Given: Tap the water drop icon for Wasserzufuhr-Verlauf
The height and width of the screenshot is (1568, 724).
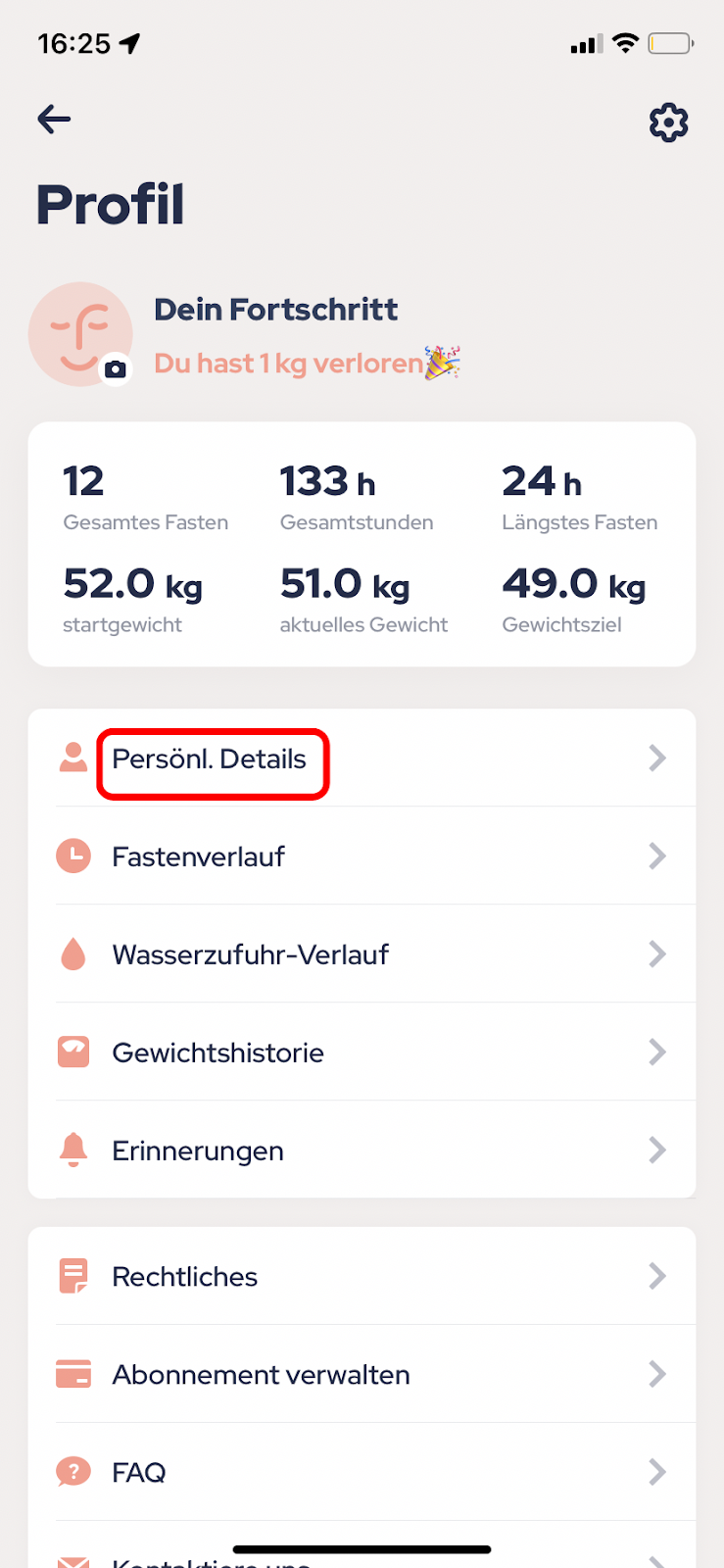Looking at the screenshot, I should point(73,954).
